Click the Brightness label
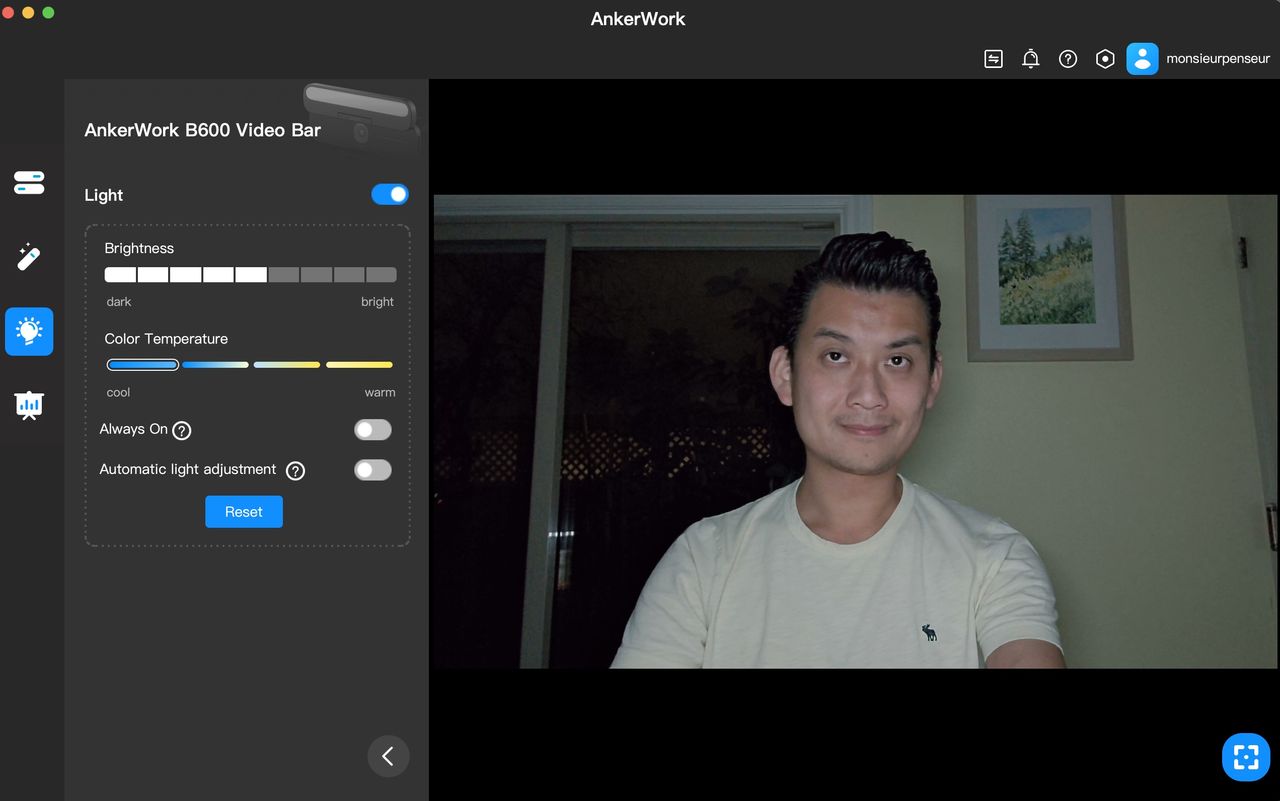This screenshot has width=1280, height=801. click(139, 248)
